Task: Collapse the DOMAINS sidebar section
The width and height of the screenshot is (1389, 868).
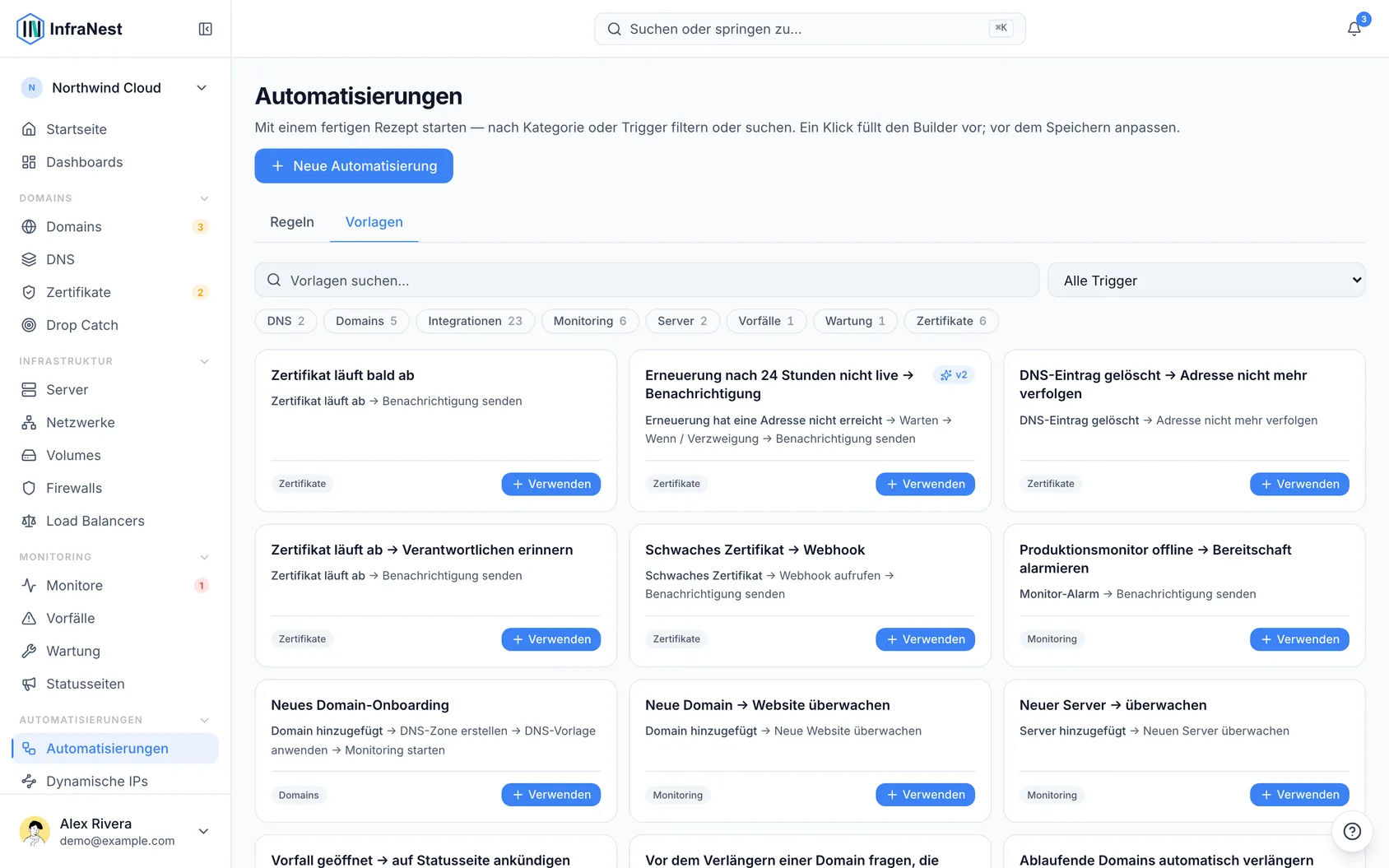Action: coord(204,198)
